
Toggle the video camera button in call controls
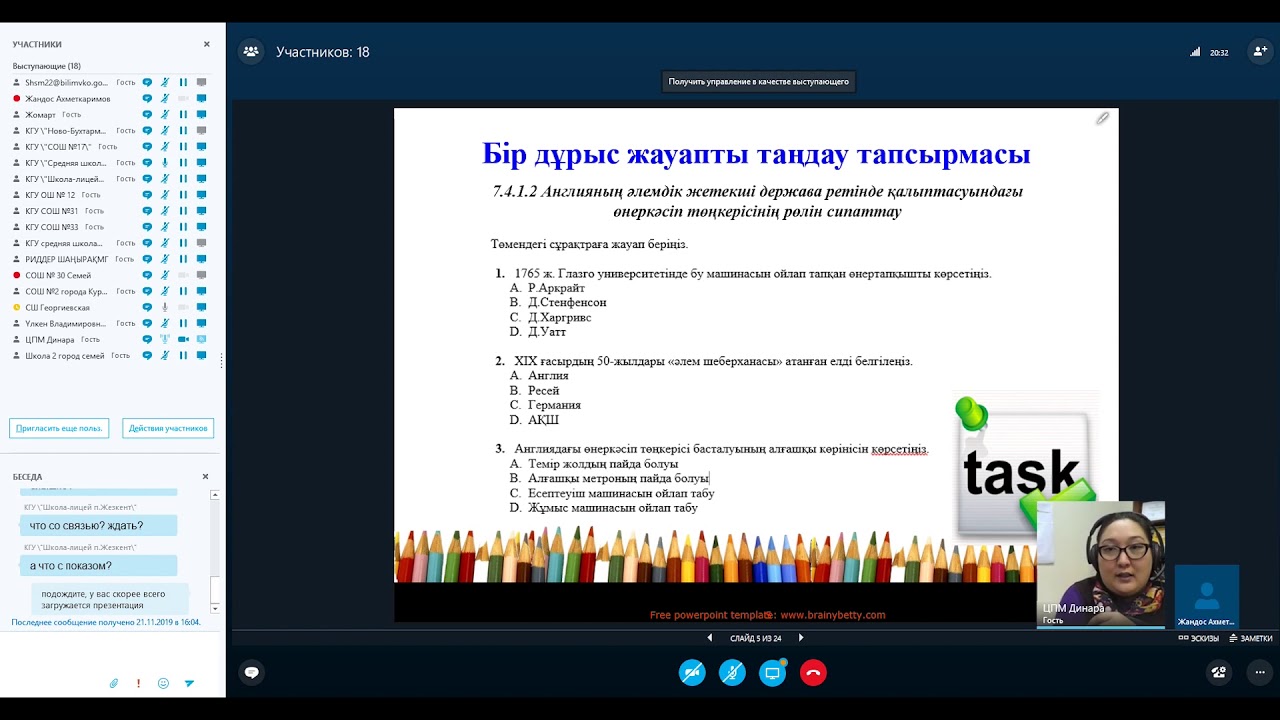[x=692, y=673]
